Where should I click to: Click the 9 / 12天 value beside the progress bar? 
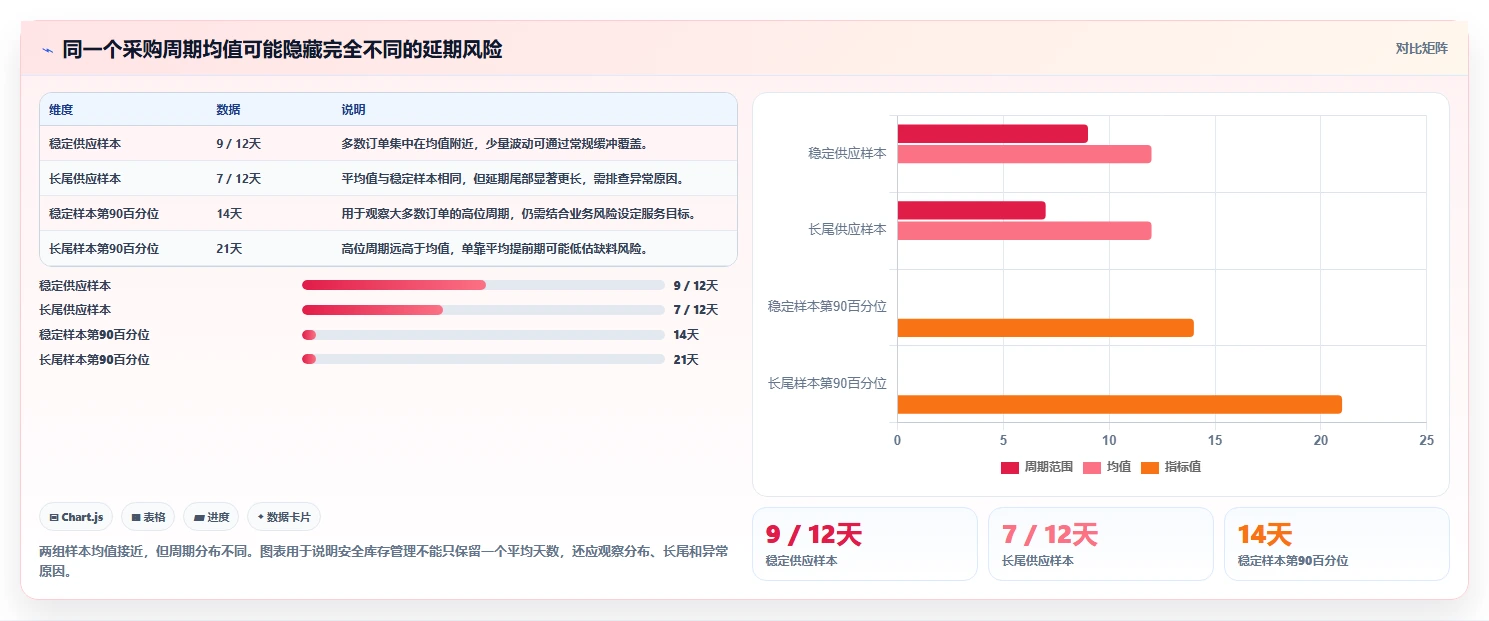[696, 285]
